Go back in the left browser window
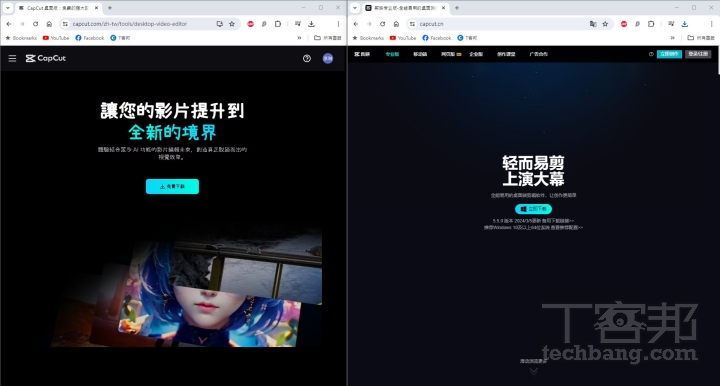This screenshot has height=386, width=720. point(9,24)
